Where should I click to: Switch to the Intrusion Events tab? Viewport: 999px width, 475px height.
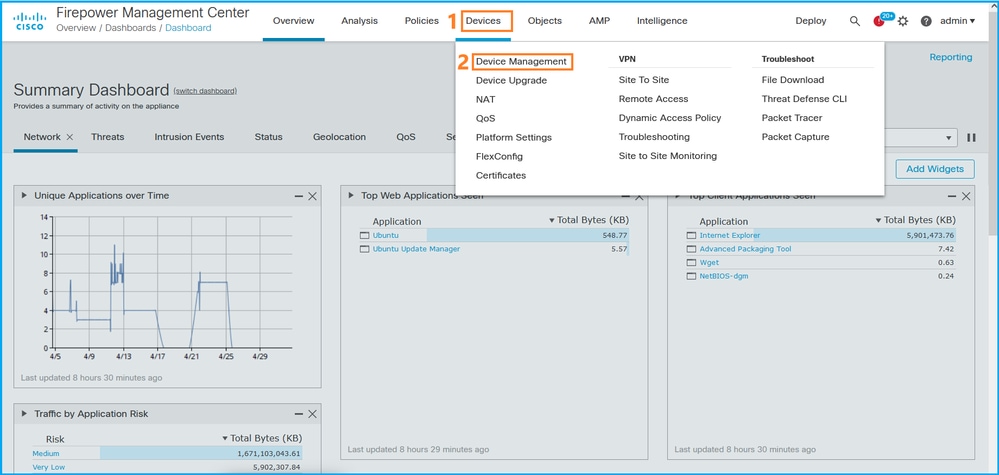click(189, 137)
